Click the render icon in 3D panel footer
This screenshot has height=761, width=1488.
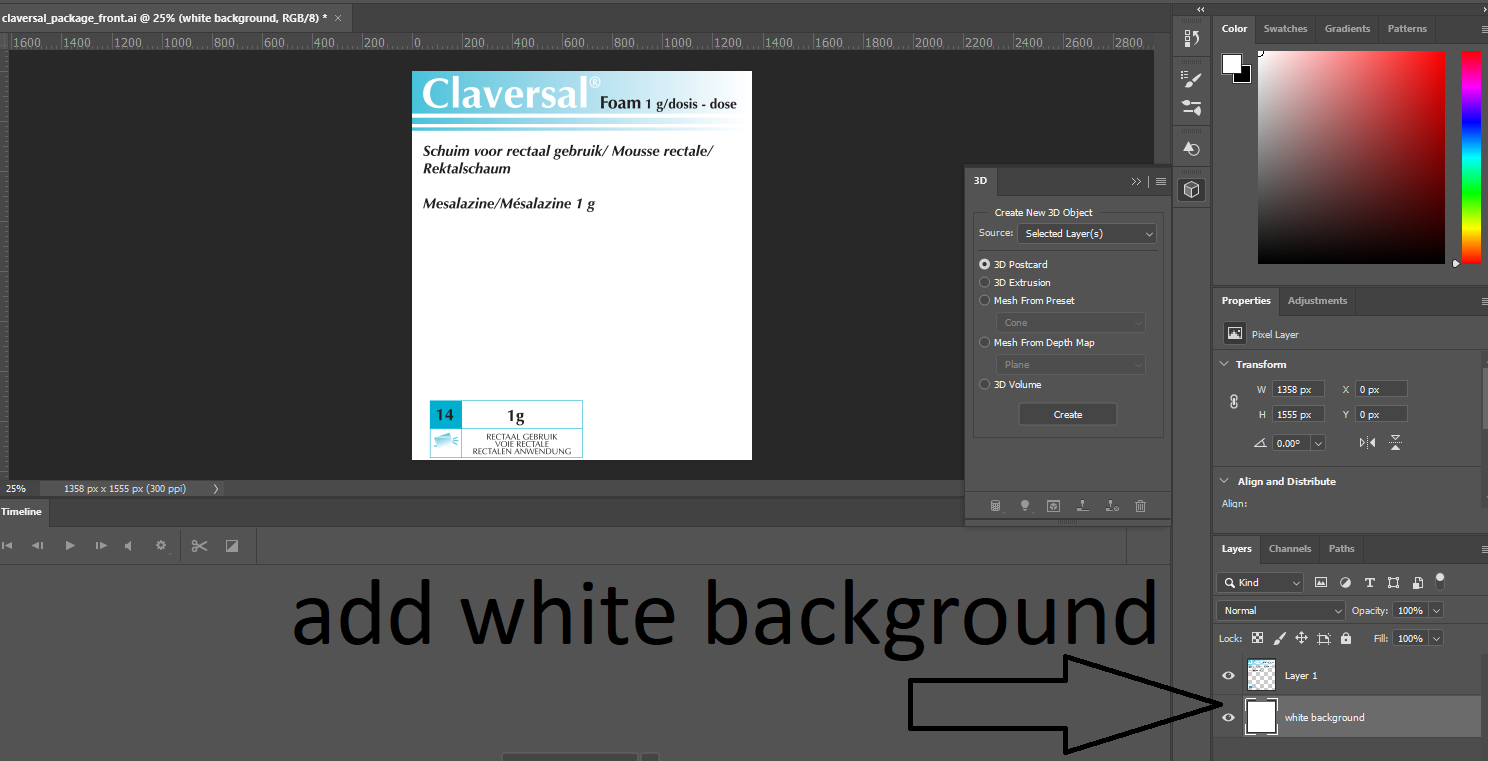pos(1053,506)
